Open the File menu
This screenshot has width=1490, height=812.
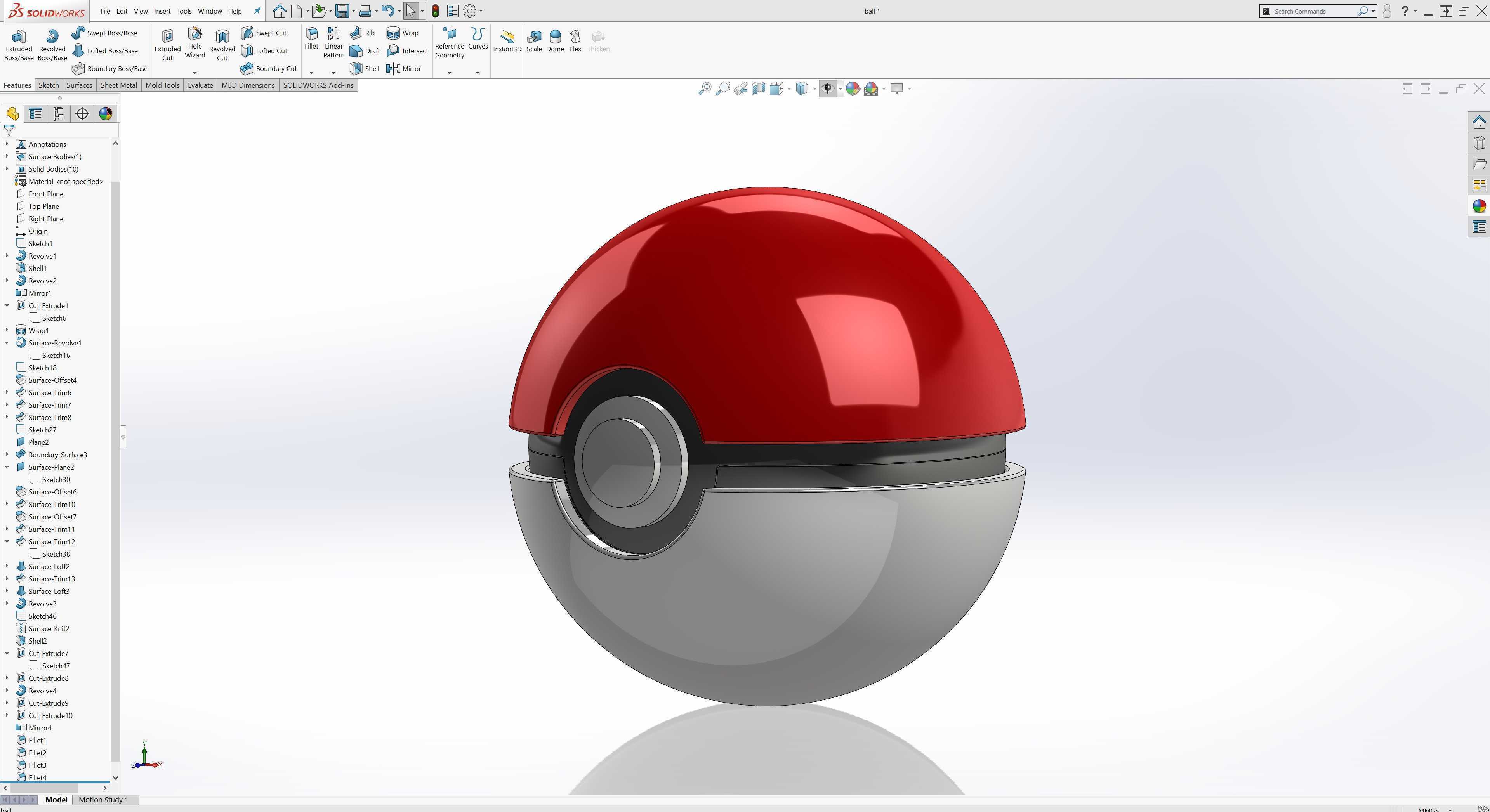(x=105, y=11)
